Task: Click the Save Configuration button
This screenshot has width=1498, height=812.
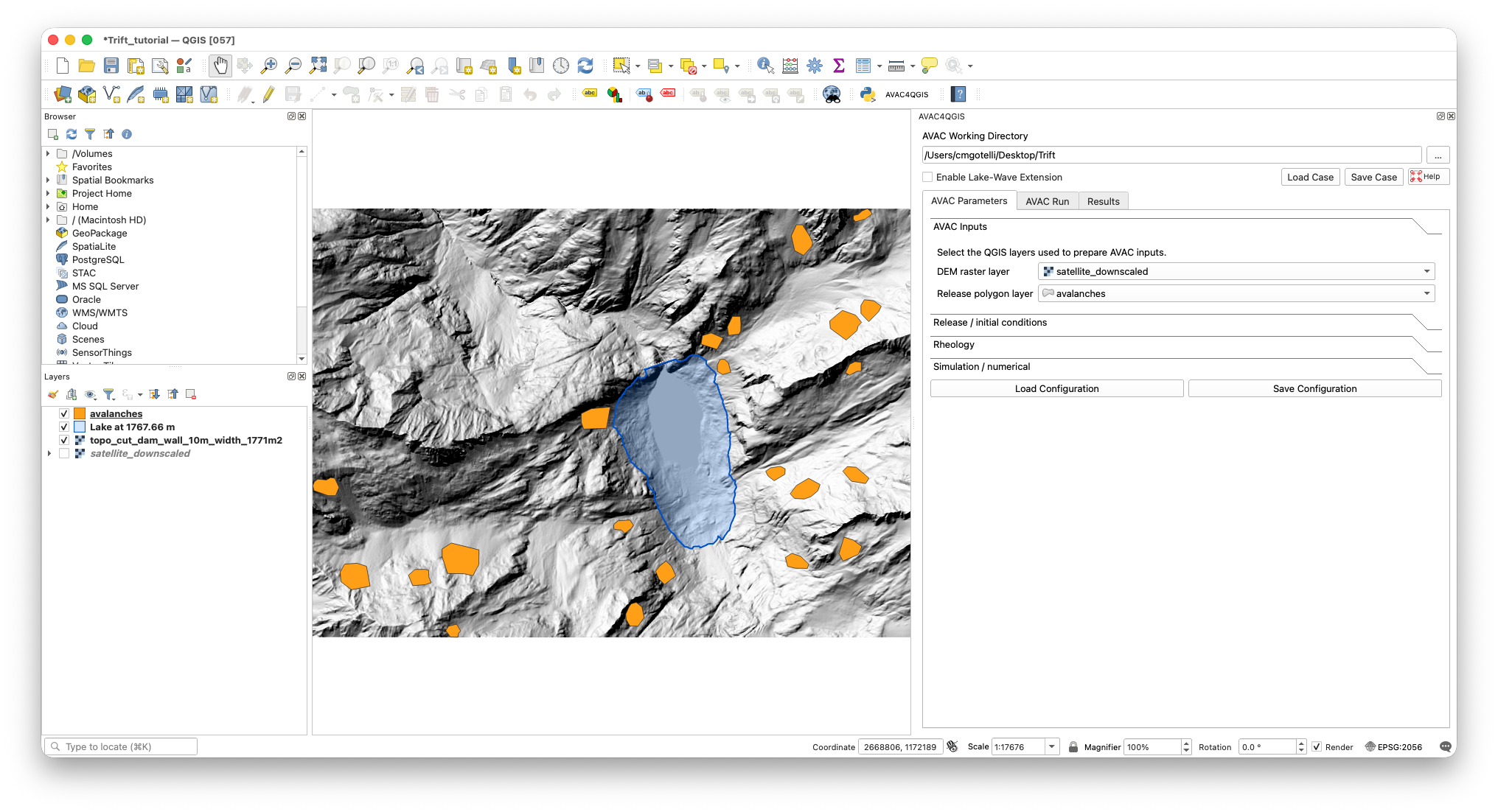Action: tap(1314, 389)
